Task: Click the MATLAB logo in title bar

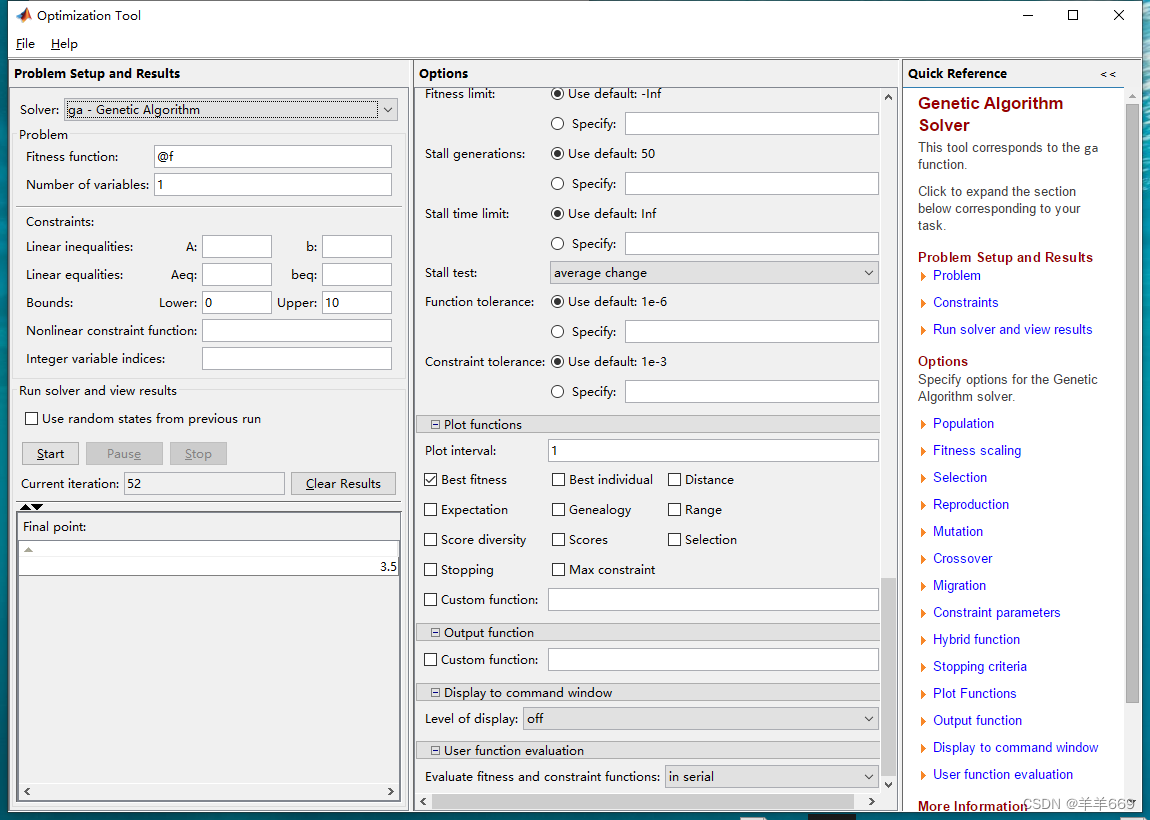Action: pos(23,15)
